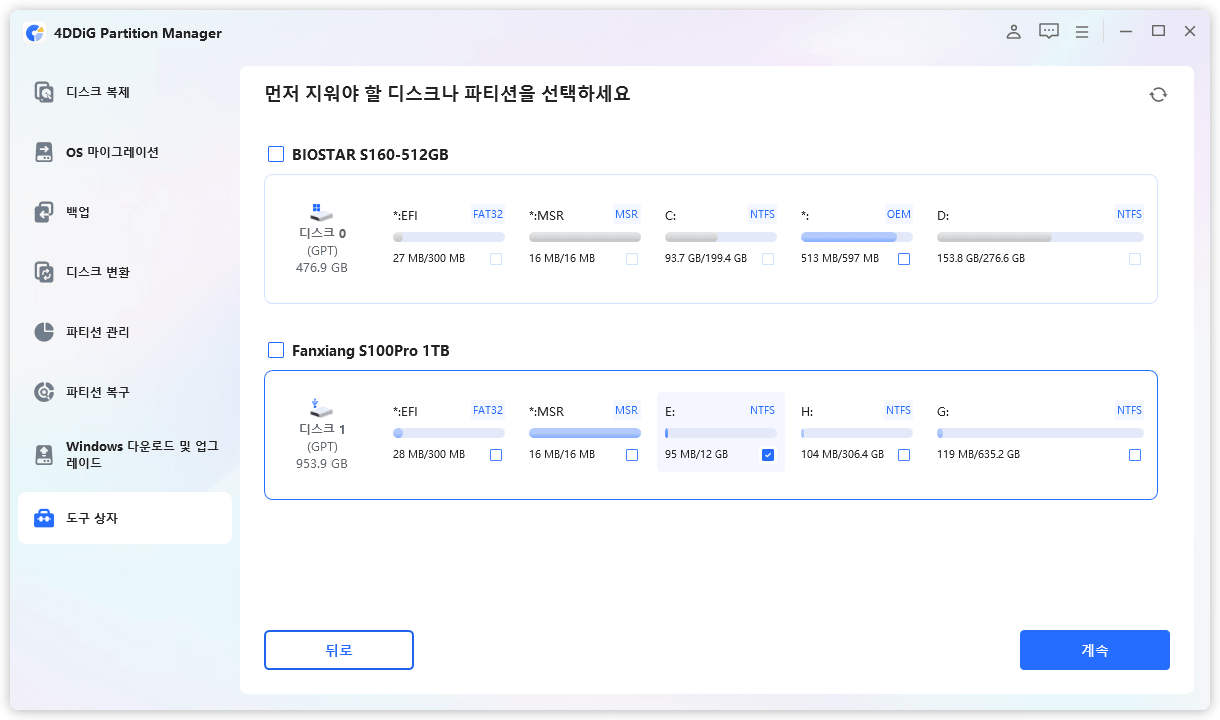This screenshot has width=1220, height=720.
Task: Click the 파티션 관리 pie chart icon
Action: pyautogui.click(x=44, y=332)
